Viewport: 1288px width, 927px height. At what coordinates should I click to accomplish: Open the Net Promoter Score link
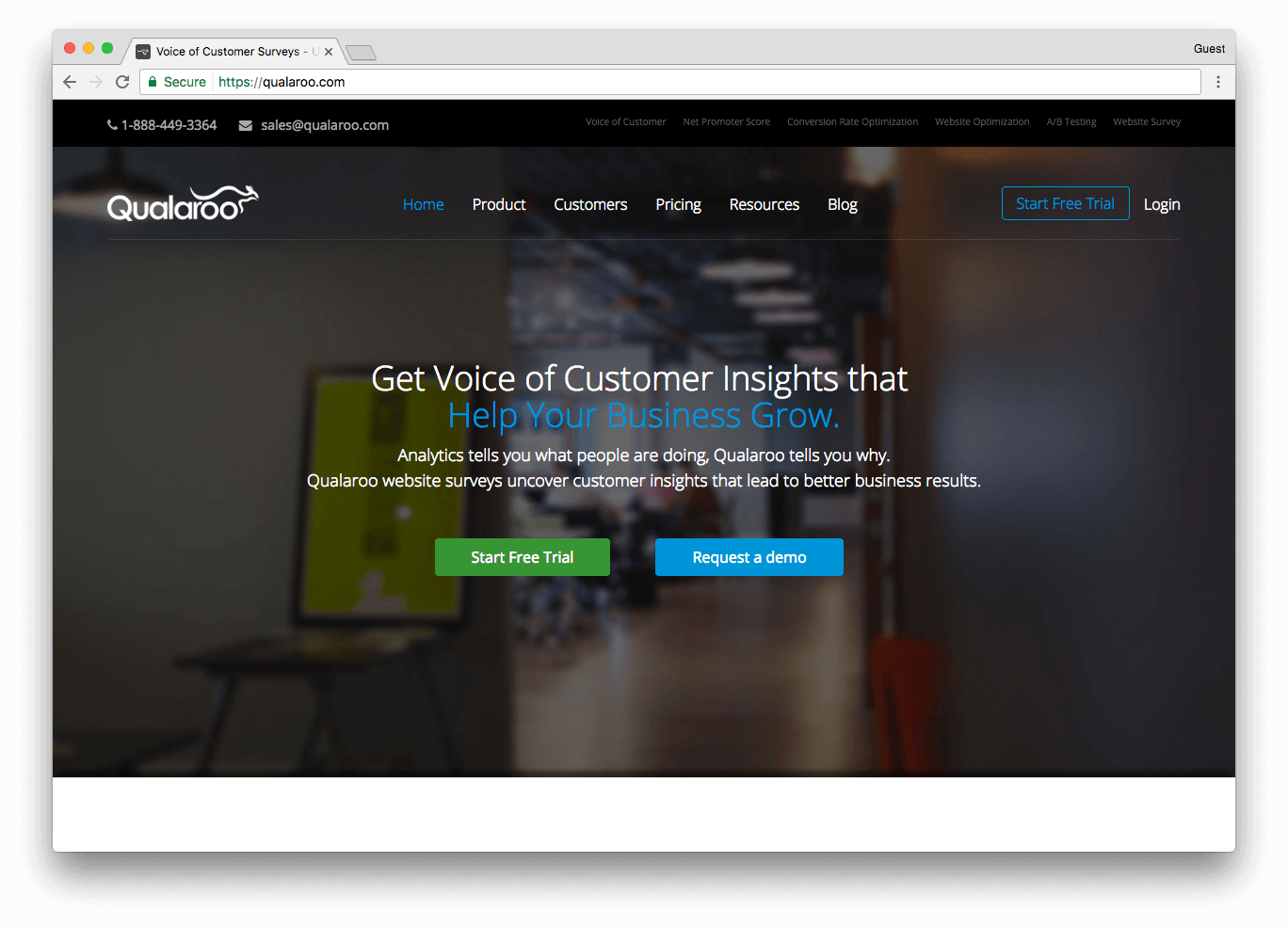pos(726,121)
